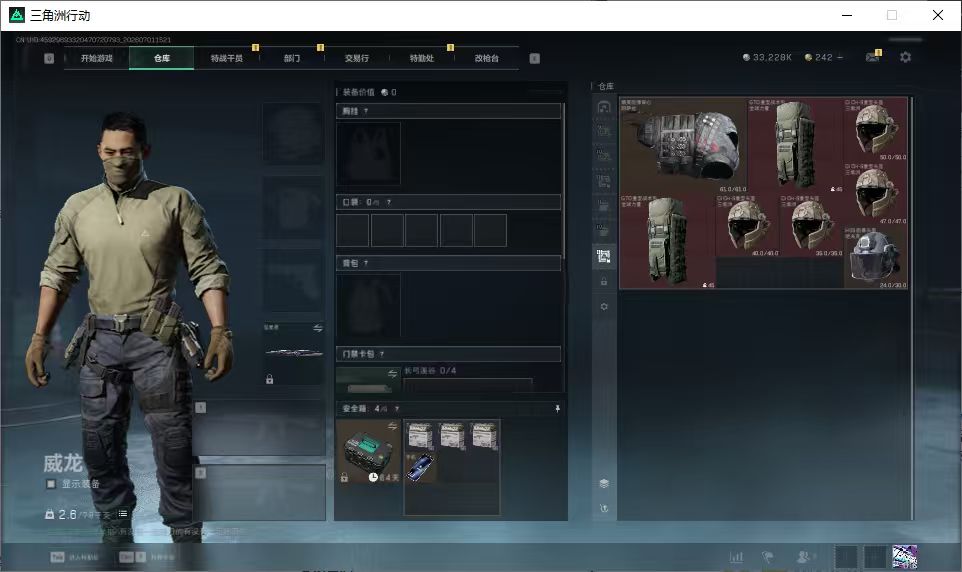The width and height of the screenshot is (962, 572).
Task: Open the statistics bar chart icon
Action: [736, 557]
